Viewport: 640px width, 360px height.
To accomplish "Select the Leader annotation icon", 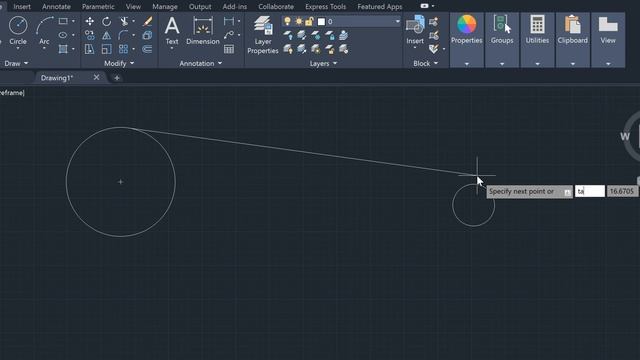I will click(229, 35).
